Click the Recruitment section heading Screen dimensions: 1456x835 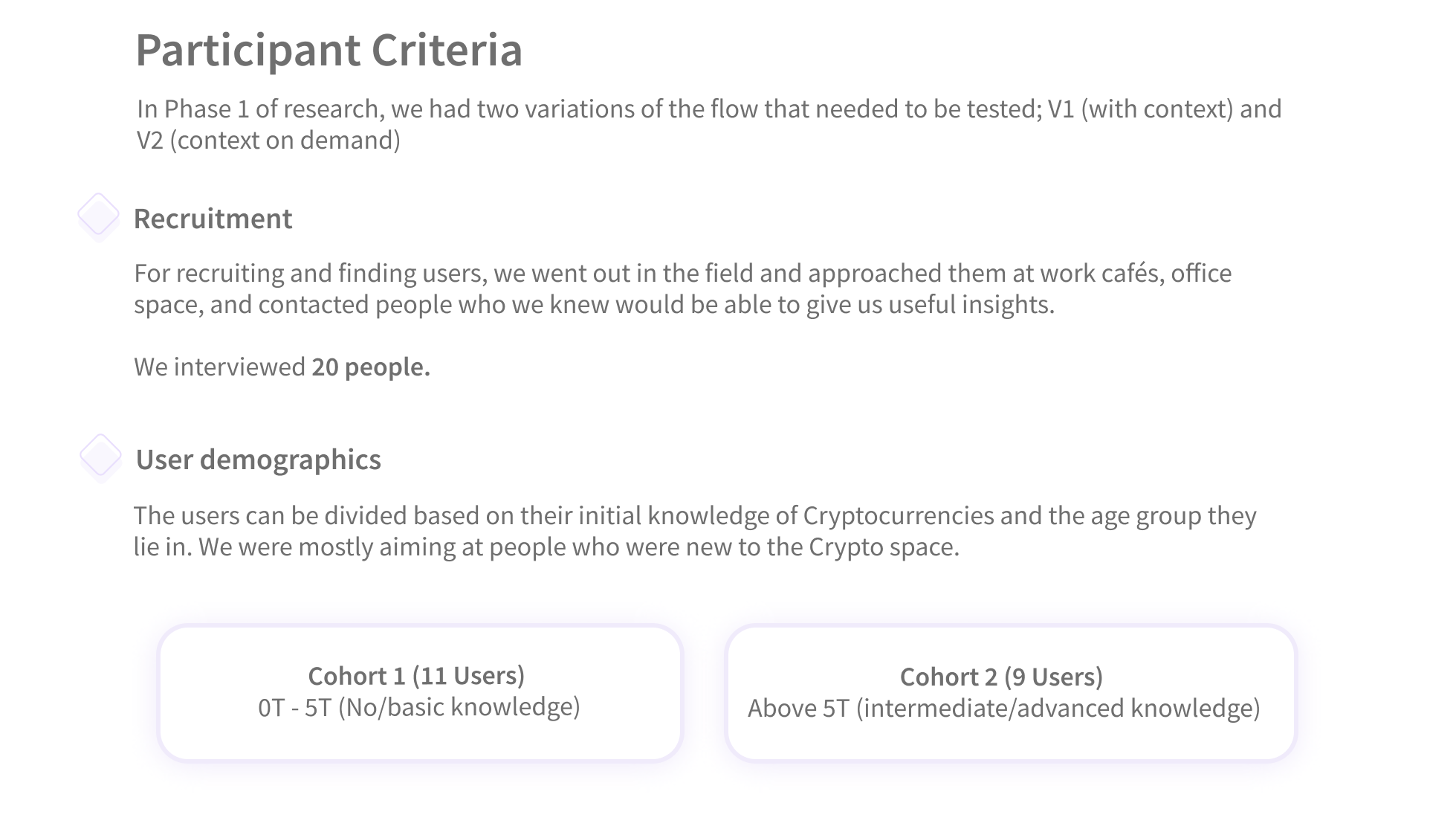pyautogui.click(x=213, y=219)
